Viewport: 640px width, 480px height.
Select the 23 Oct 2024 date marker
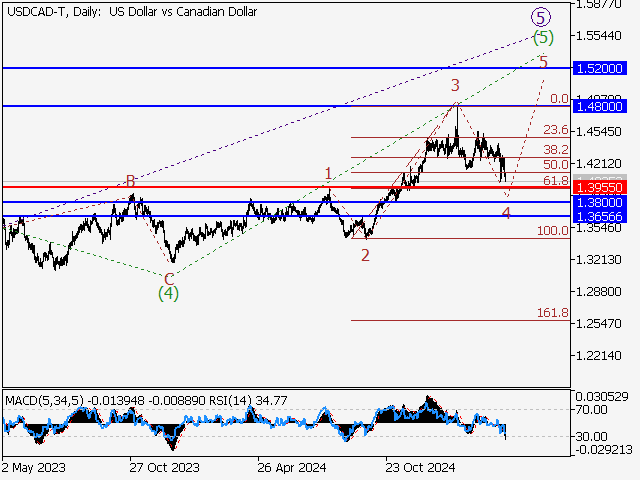420,466
